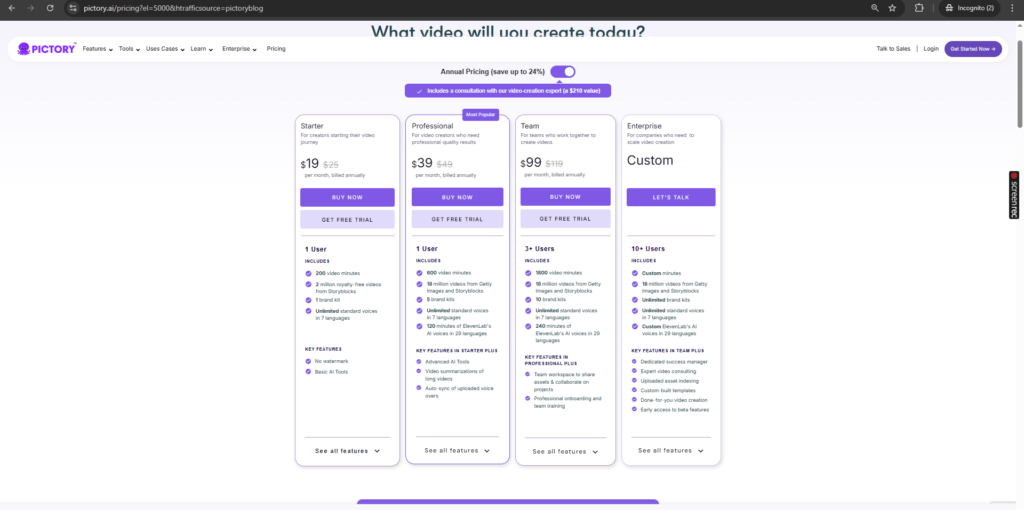The height and width of the screenshot is (510, 1024).
Task: Click Talk to Sales link
Action: (893, 49)
